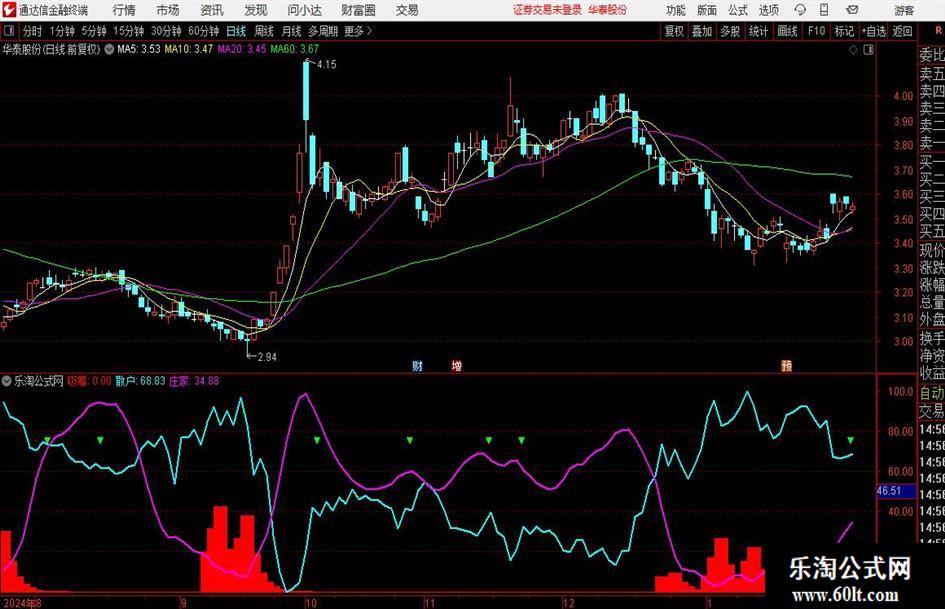Click the 自动 label in right panel
This screenshot has height=609, width=945.
932,393
